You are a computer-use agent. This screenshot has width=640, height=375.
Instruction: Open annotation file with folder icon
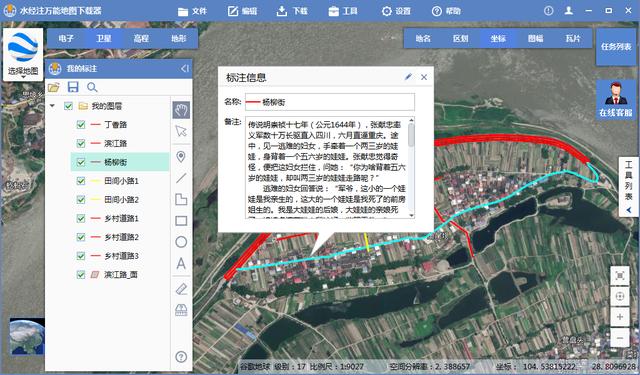pyautogui.click(x=53, y=87)
